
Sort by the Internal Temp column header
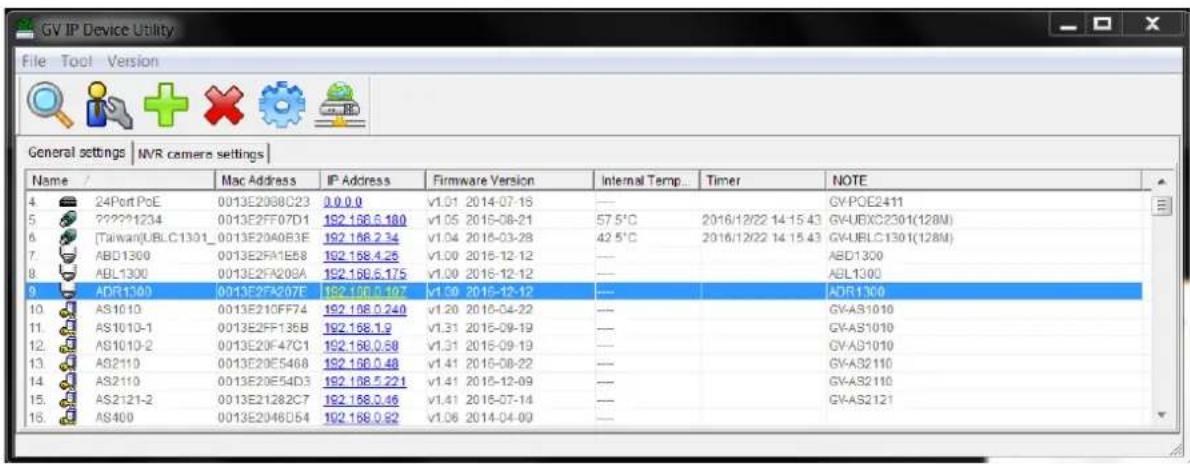[646, 181]
